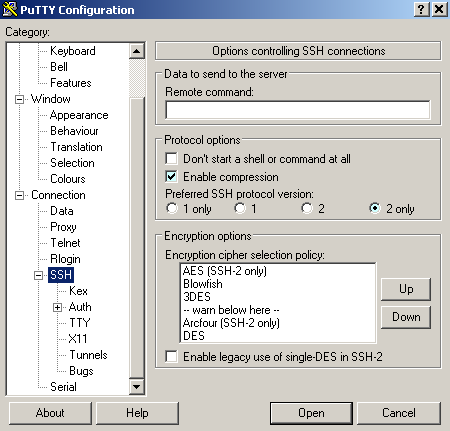Tick 'Don't start a shell or command at all'
The width and height of the screenshot is (450, 431).
(x=171, y=158)
